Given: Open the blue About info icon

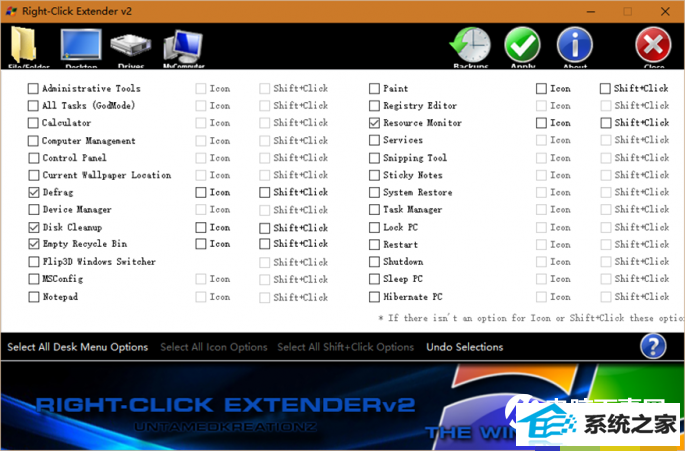Looking at the screenshot, I should 575,45.
